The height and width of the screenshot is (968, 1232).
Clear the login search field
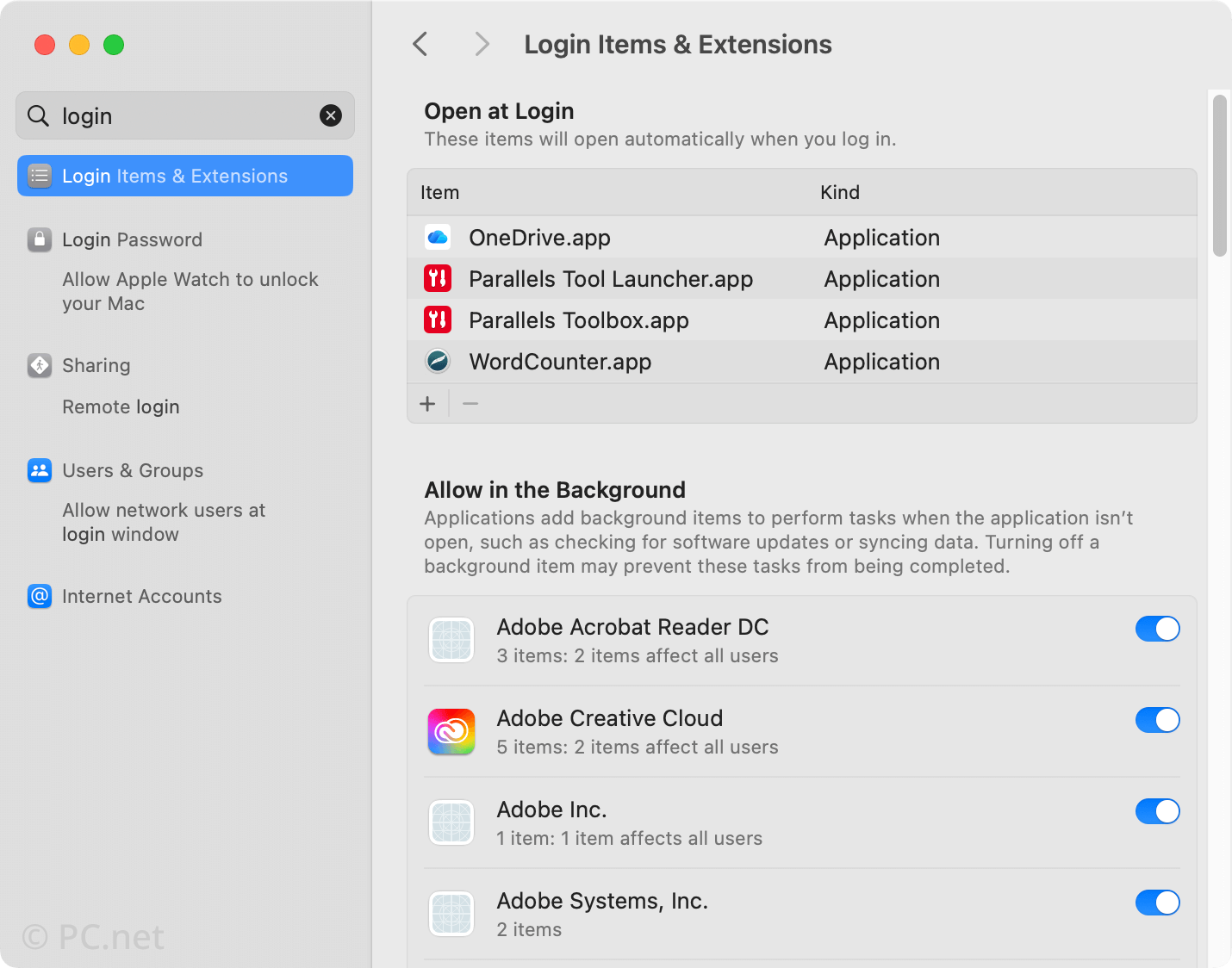[331, 115]
